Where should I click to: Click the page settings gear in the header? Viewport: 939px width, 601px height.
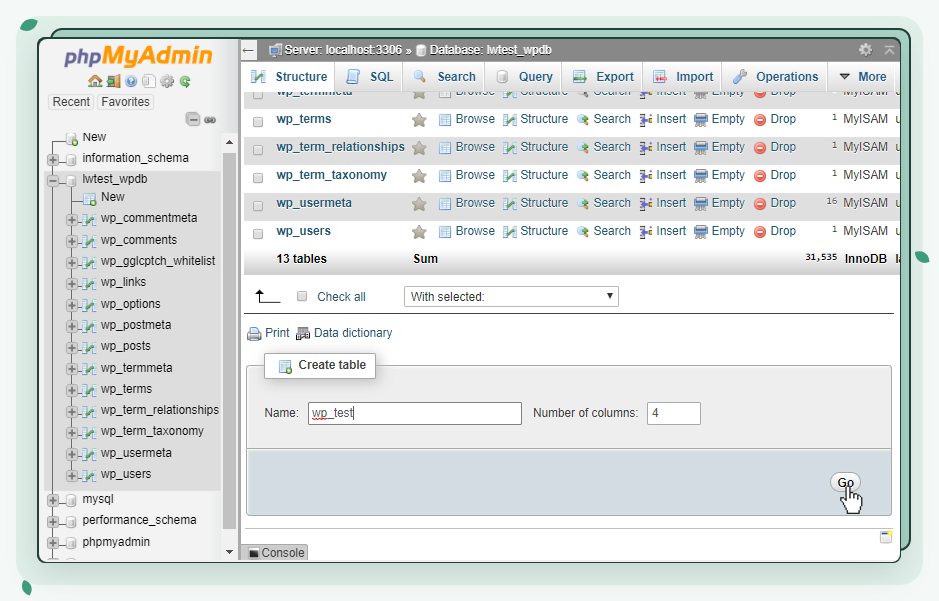coord(865,50)
